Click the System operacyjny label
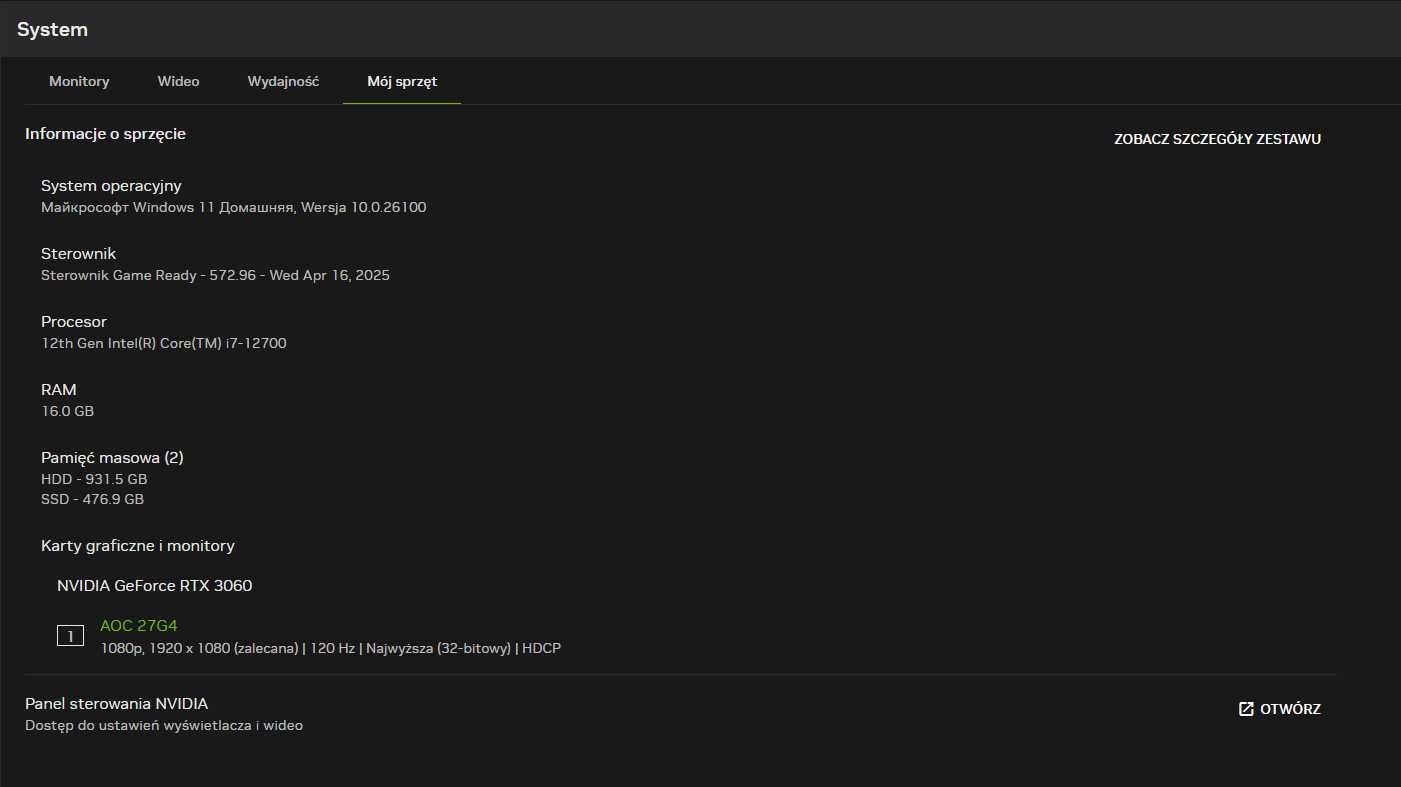This screenshot has height=787, width=1401. [x=111, y=186]
